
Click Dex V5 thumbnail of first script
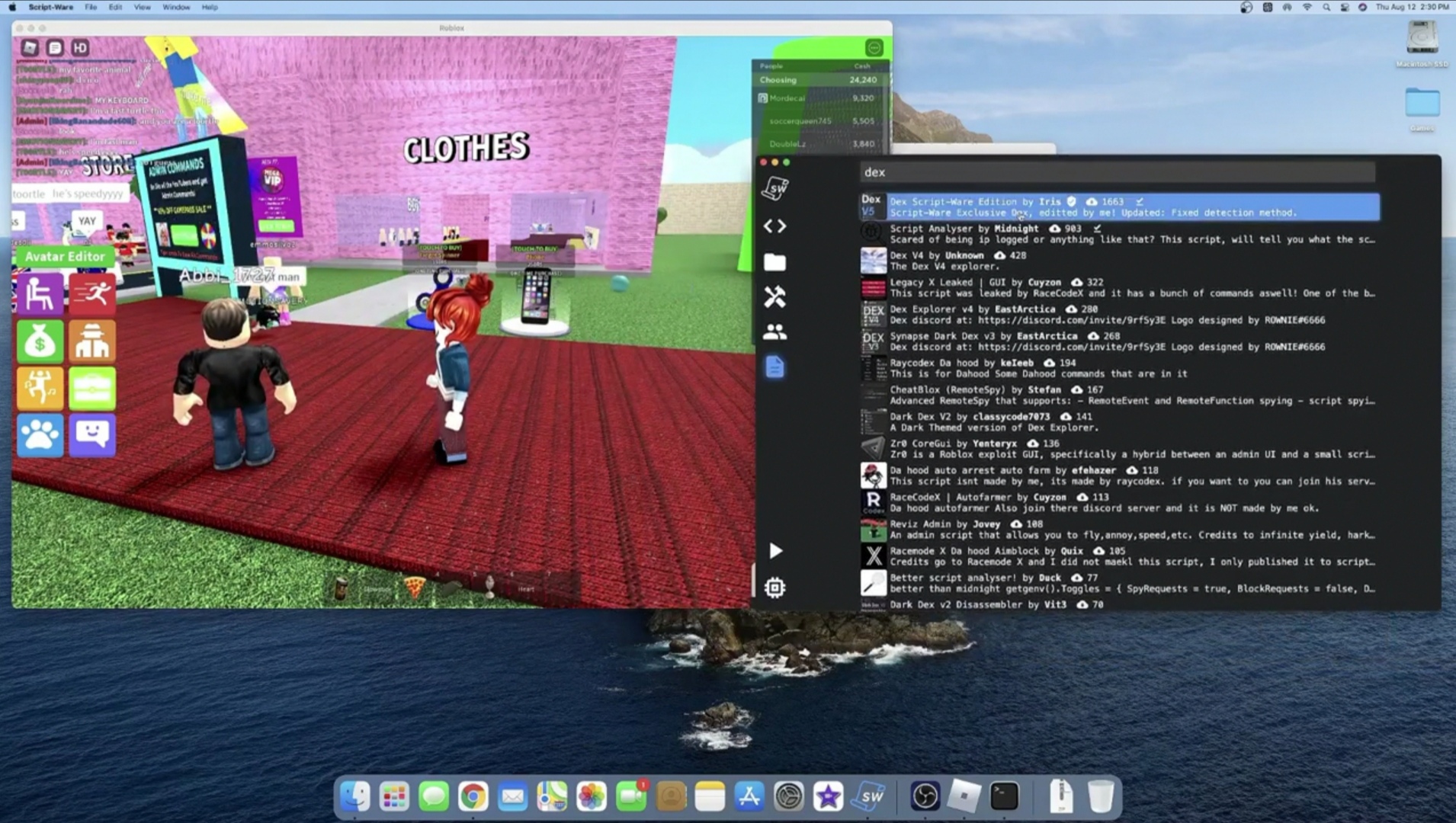pyautogui.click(x=872, y=207)
